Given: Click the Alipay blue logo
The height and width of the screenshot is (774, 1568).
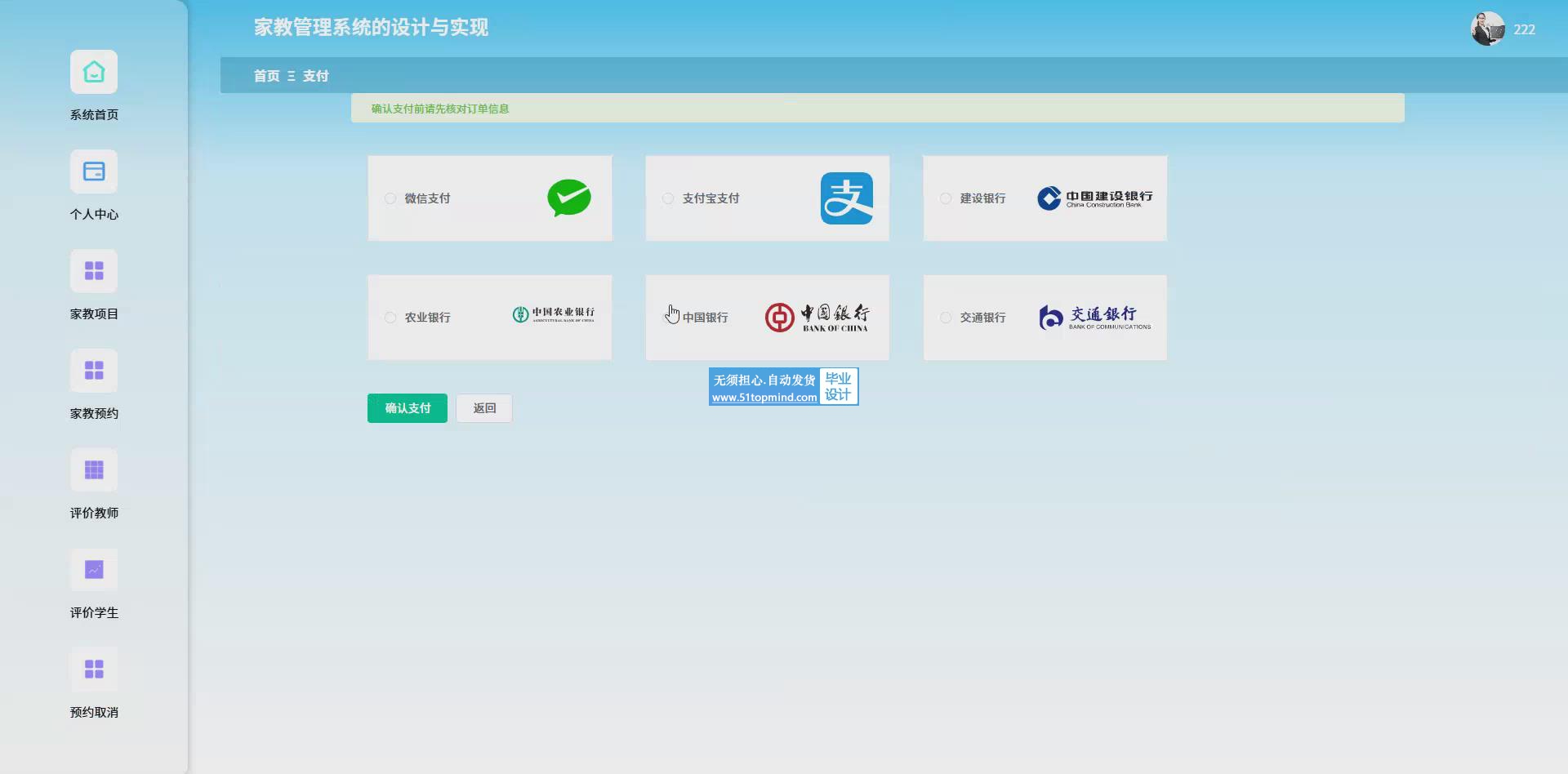Looking at the screenshot, I should 847,198.
